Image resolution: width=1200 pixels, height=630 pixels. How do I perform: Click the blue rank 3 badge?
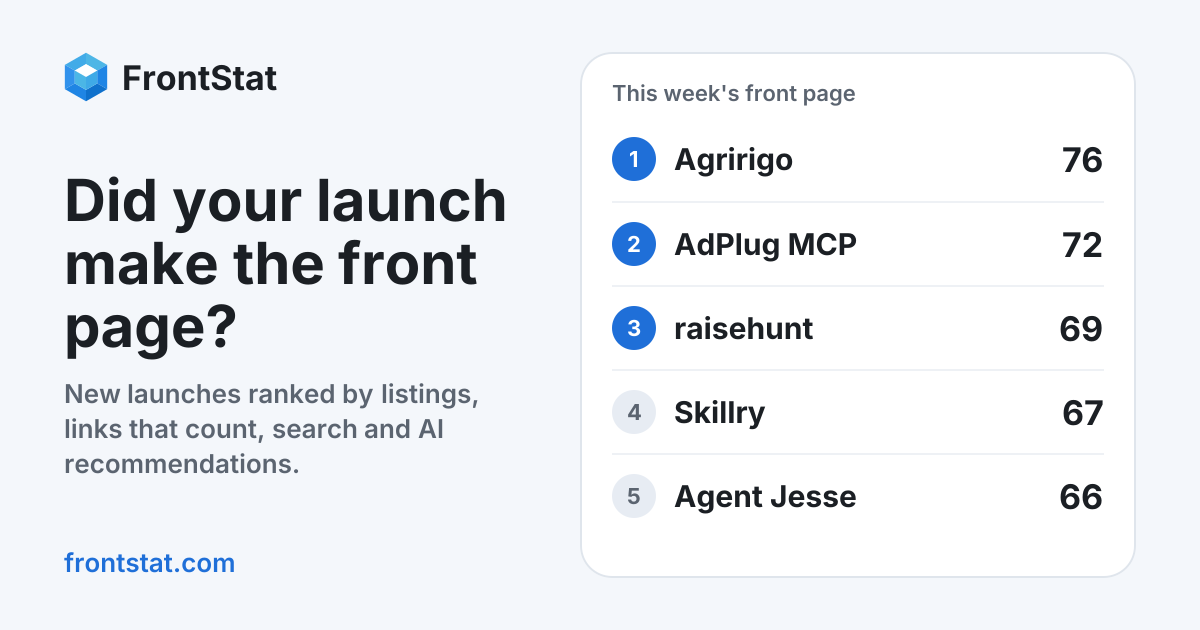pyautogui.click(x=634, y=328)
